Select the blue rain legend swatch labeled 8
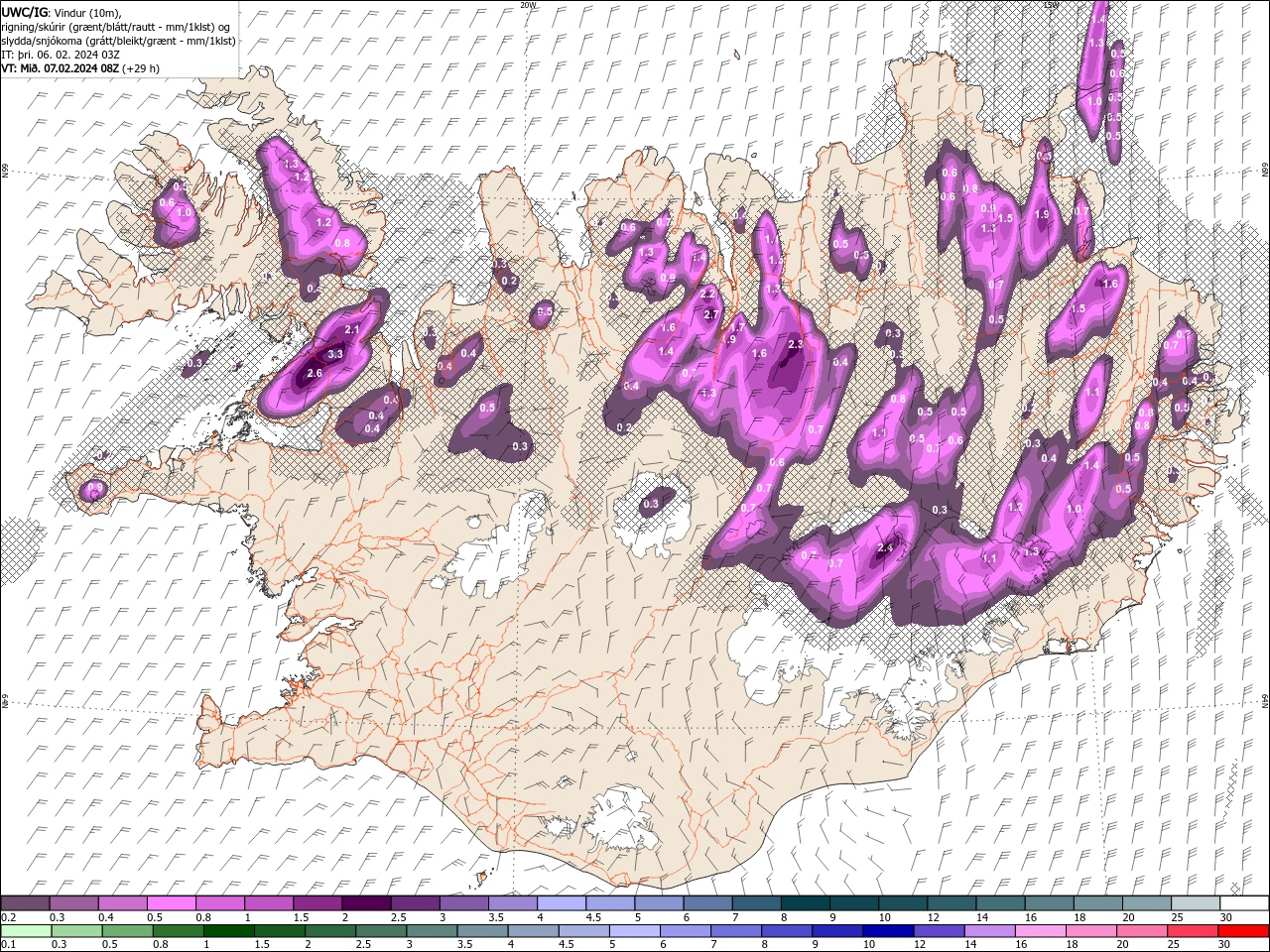Image resolution: width=1270 pixels, height=952 pixels. [786, 931]
